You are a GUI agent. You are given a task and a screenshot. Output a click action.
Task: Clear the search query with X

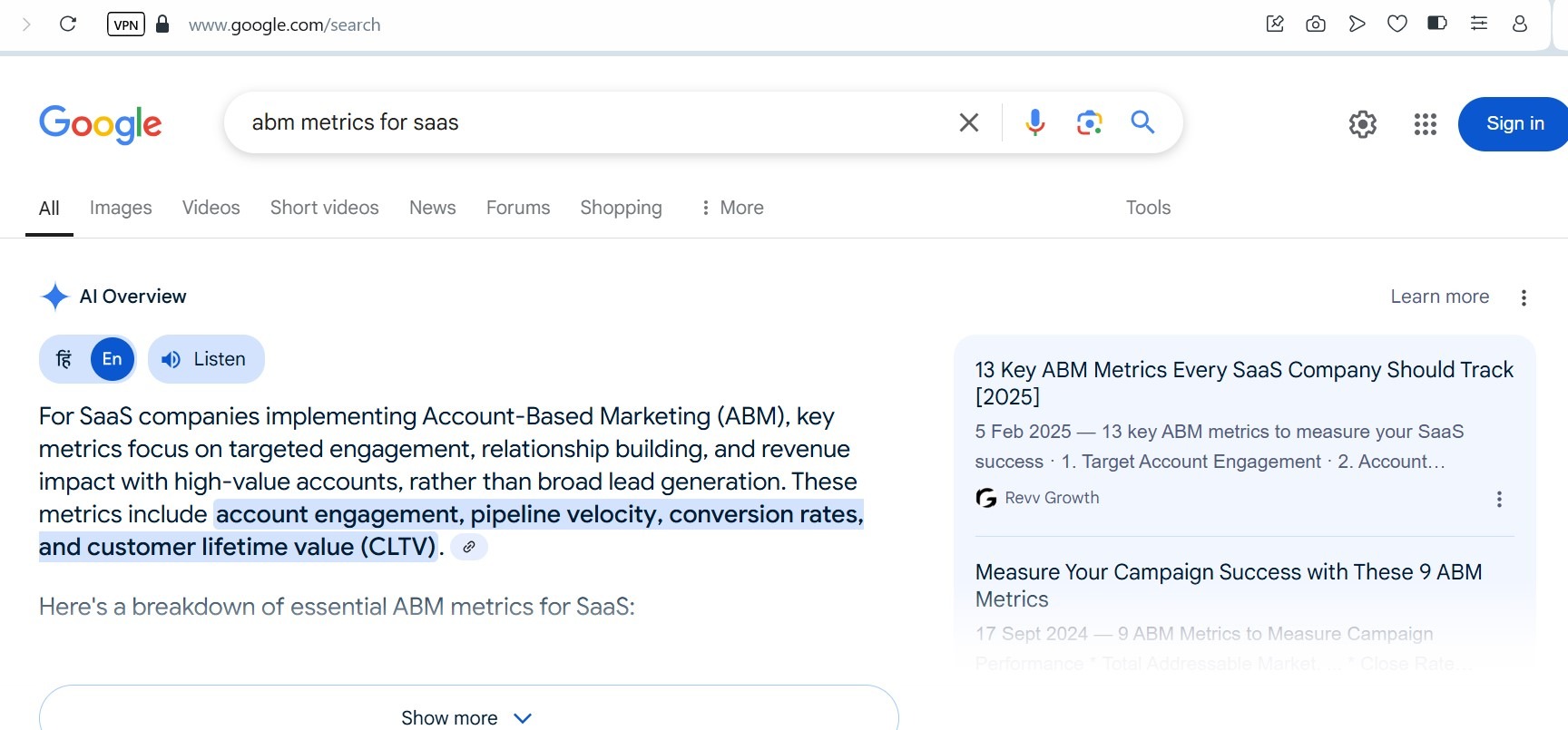(x=969, y=122)
